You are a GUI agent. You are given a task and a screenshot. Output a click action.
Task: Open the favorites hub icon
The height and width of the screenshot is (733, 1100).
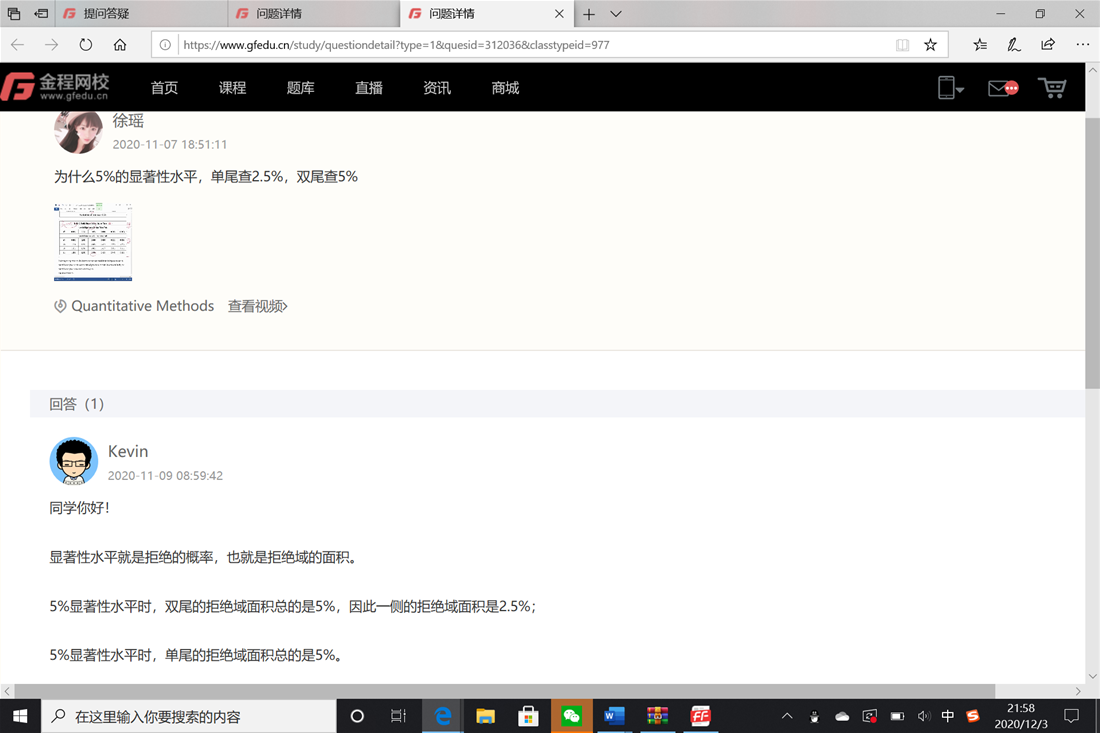(980, 45)
